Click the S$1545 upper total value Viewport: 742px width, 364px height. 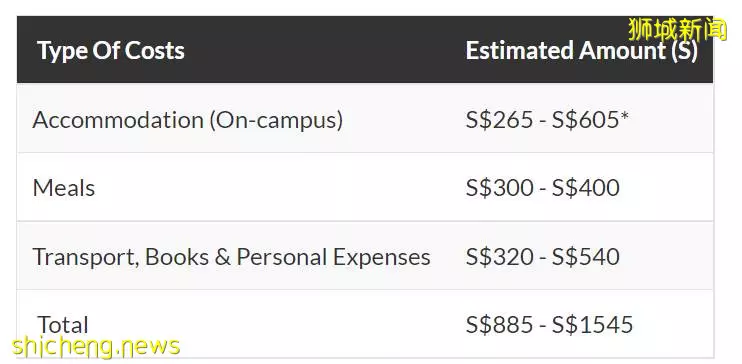[592, 325]
